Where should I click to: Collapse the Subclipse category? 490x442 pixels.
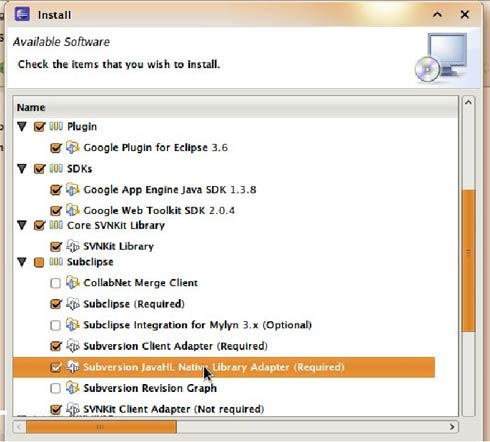coord(22,262)
